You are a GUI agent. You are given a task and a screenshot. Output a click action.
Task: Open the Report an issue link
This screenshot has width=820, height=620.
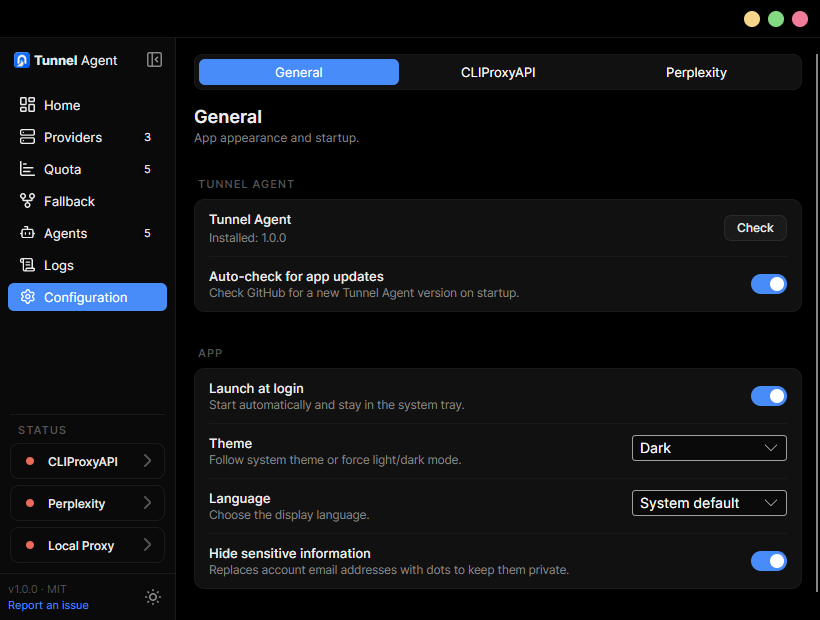(x=48, y=605)
